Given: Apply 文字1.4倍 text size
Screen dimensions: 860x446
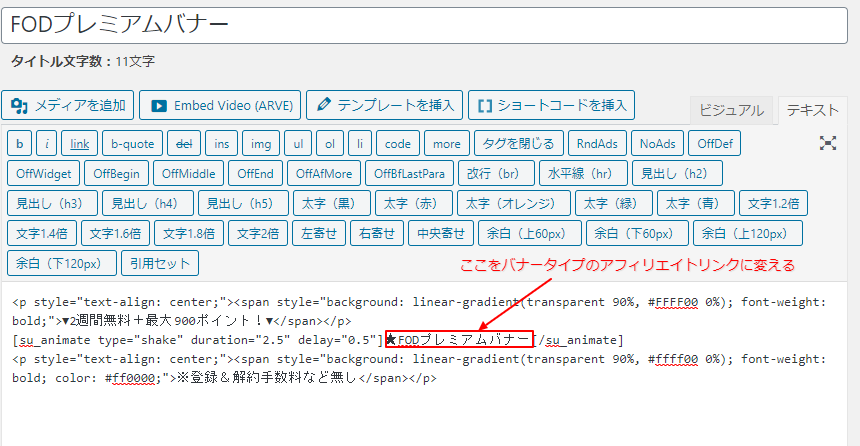Looking at the screenshot, I should [42, 233].
